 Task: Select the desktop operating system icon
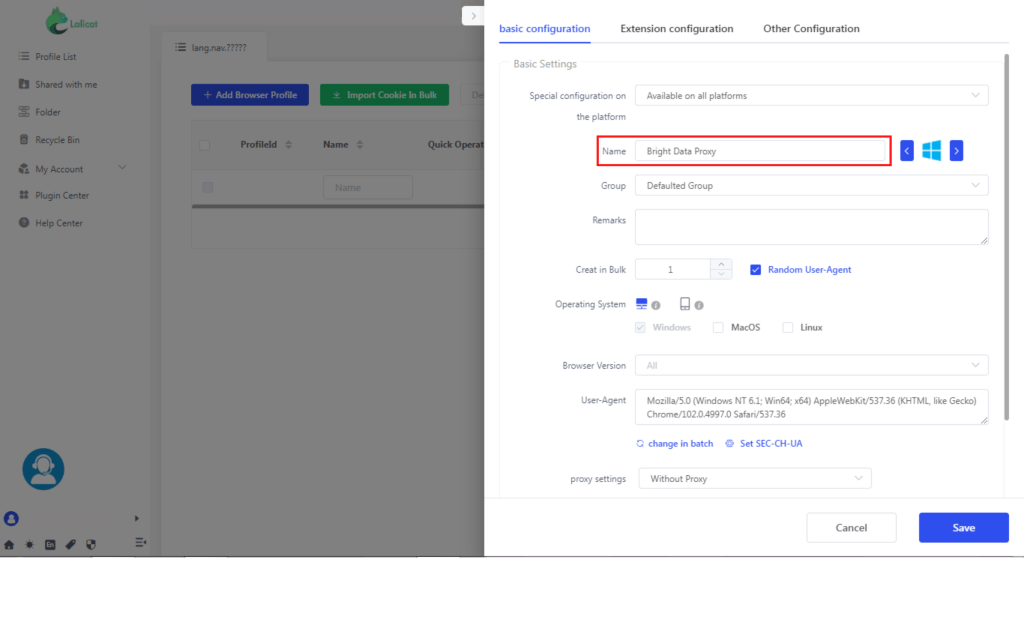tap(641, 302)
